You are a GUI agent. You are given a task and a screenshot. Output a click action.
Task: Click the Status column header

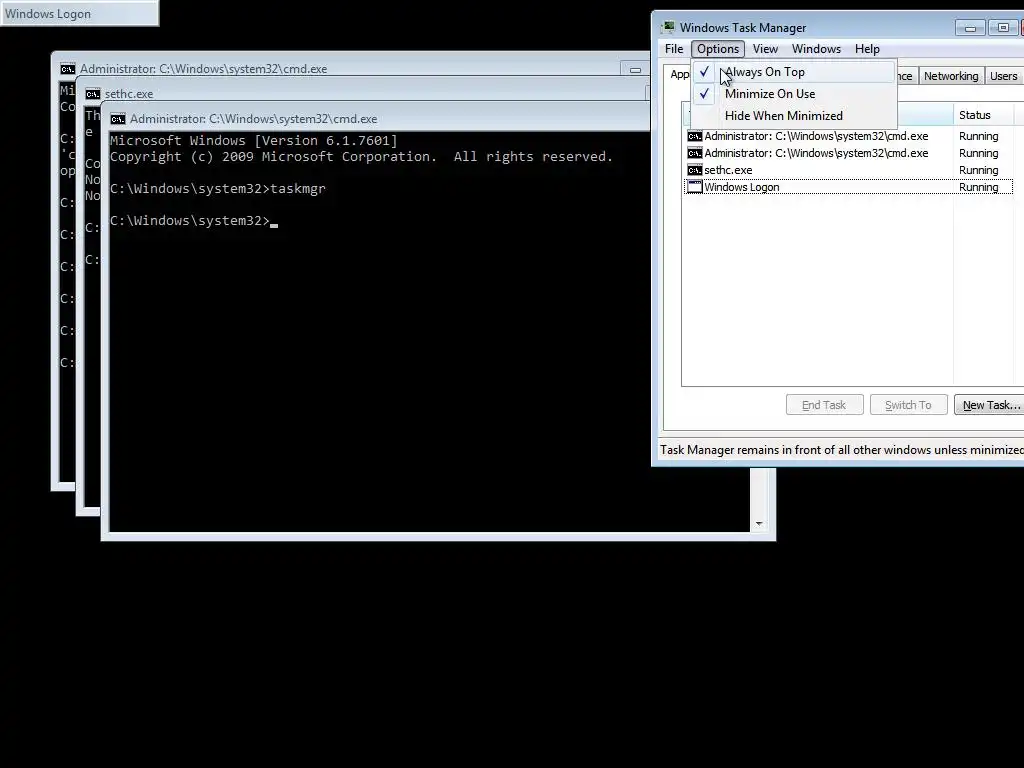(983, 115)
